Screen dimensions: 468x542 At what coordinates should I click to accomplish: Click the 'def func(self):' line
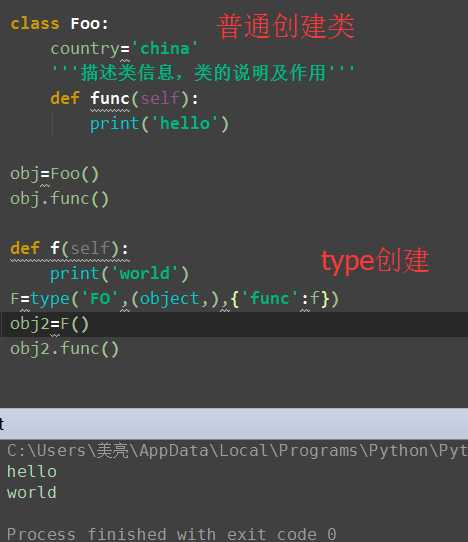124,99
